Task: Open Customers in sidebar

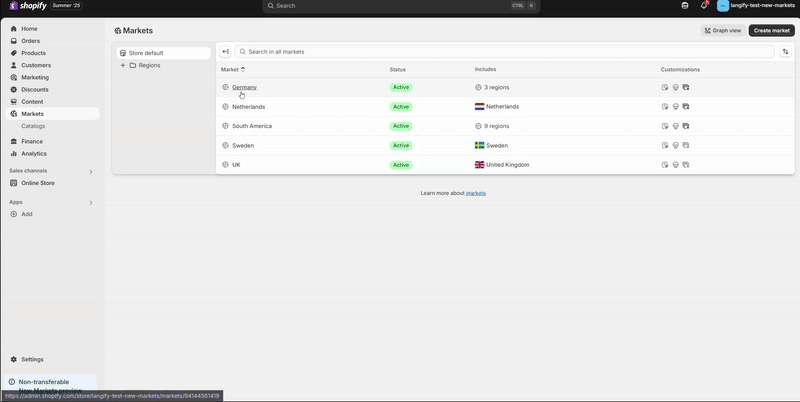Action: pos(36,65)
